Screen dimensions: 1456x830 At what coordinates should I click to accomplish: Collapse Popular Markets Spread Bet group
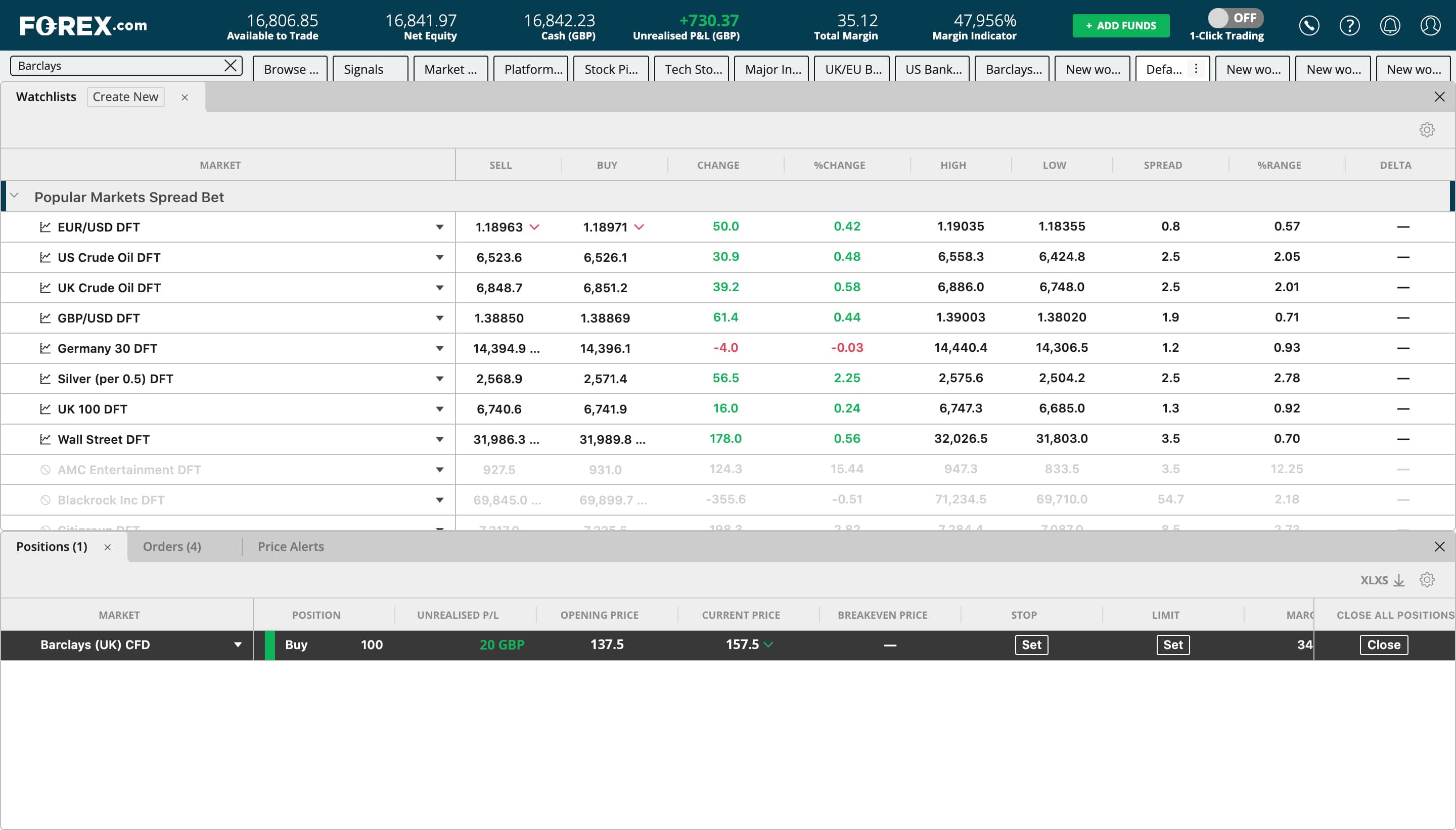click(x=14, y=196)
